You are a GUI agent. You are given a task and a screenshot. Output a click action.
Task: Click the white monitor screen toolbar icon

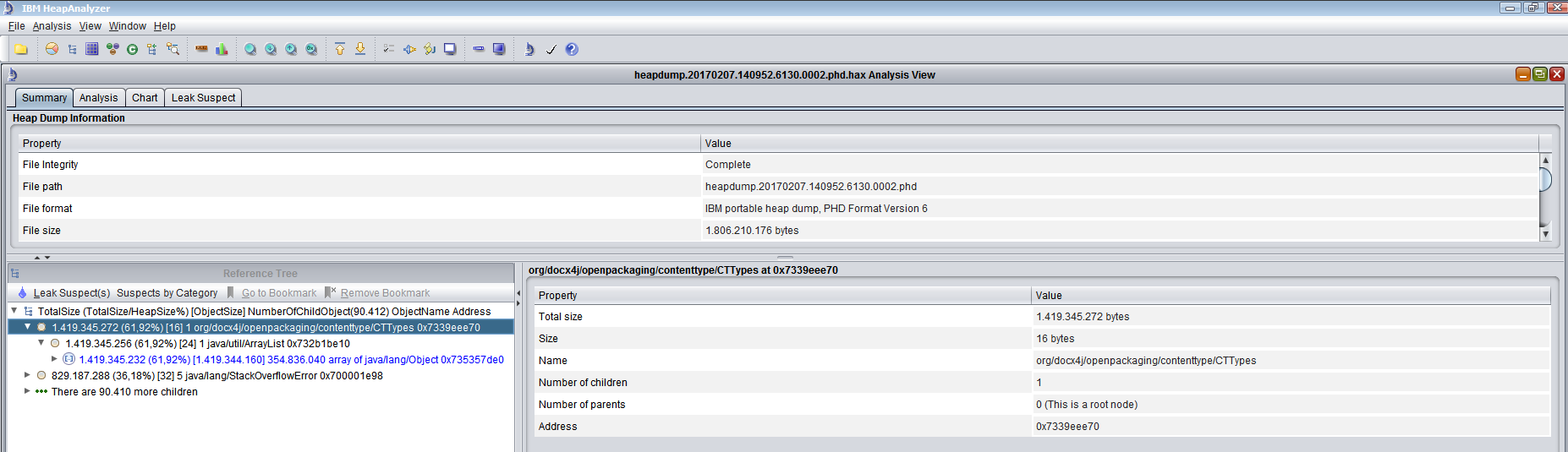(x=450, y=49)
